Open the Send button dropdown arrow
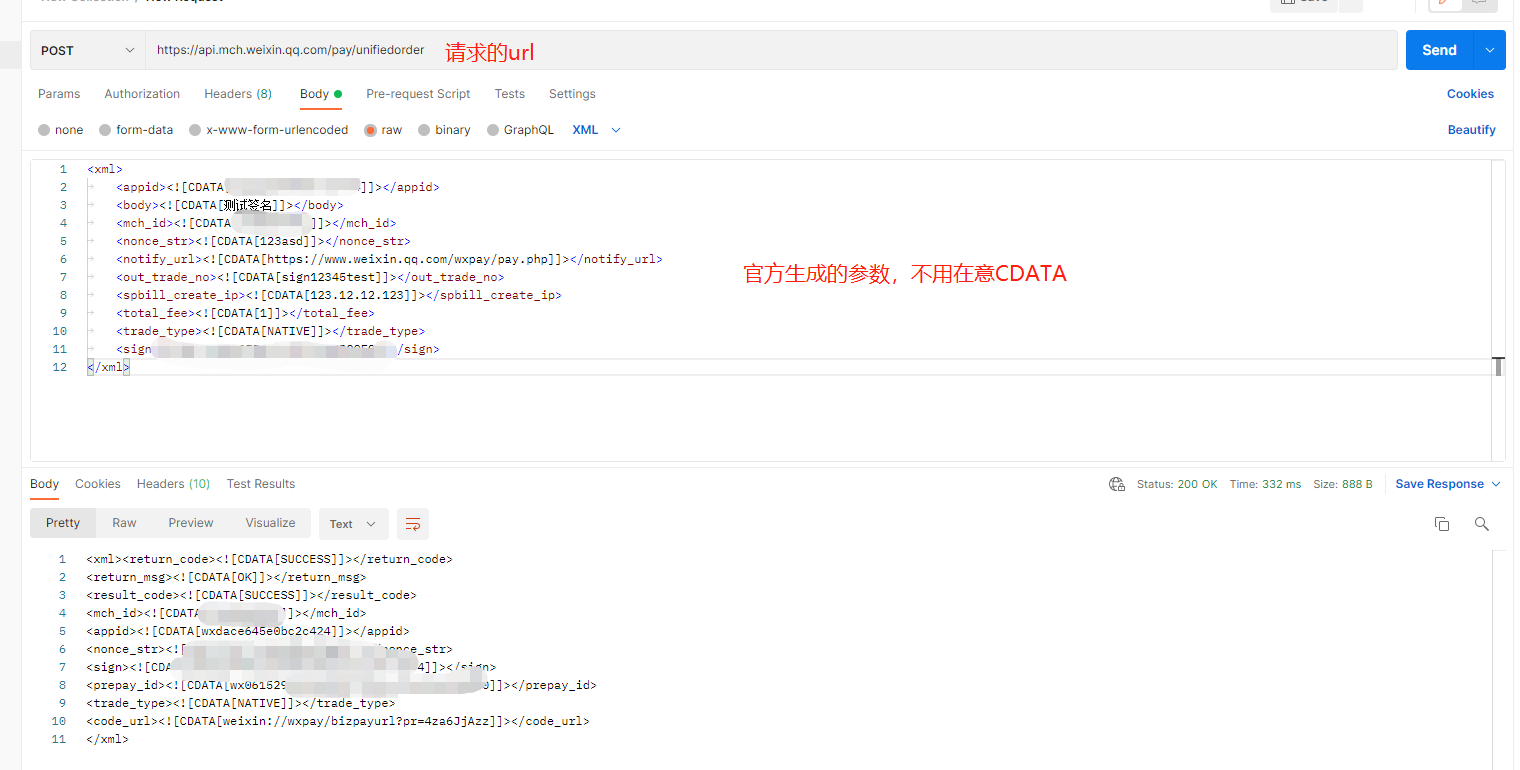The width and height of the screenshot is (1520, 770). pos(1490,50)
